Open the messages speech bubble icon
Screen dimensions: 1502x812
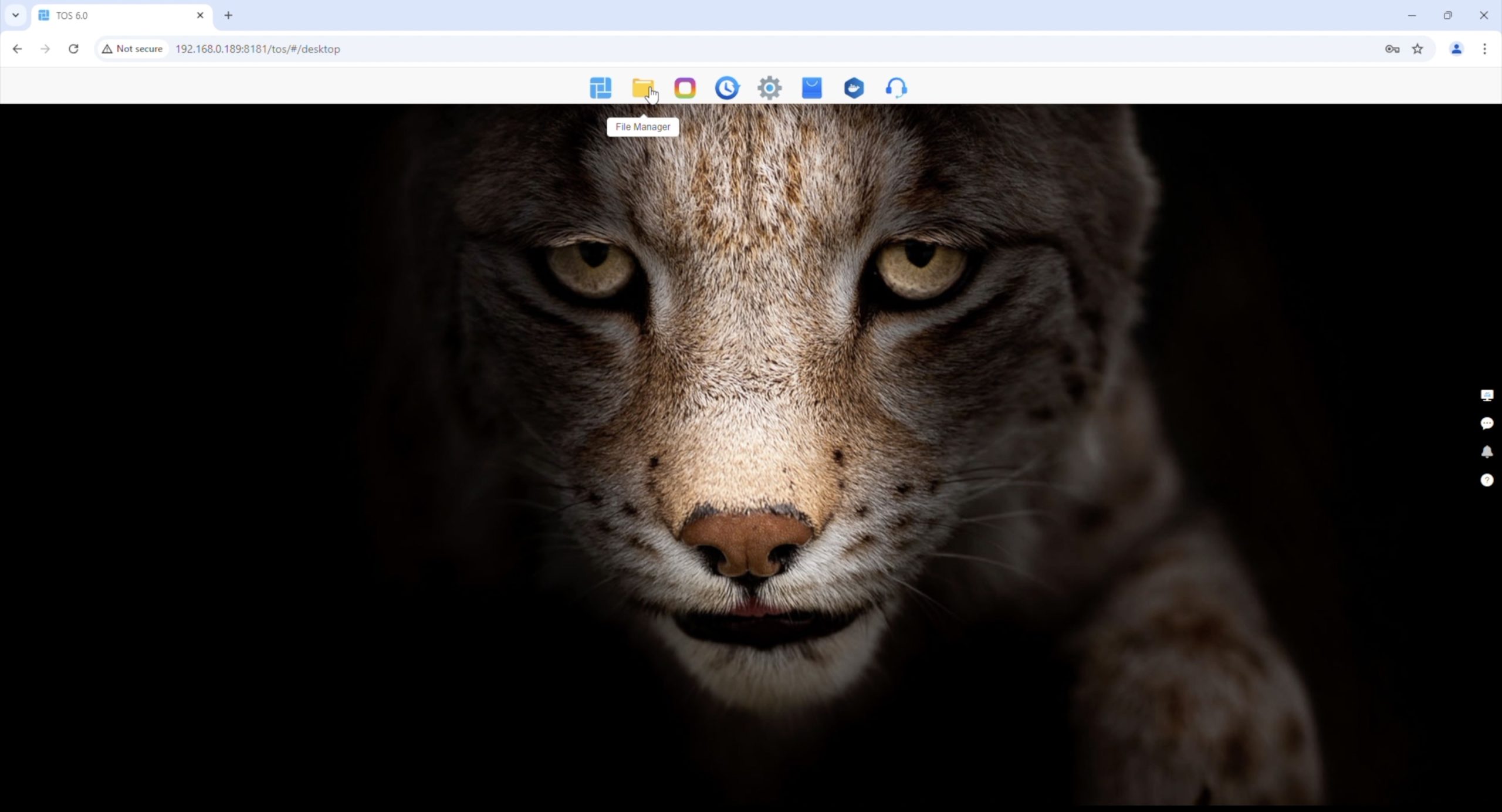tap(1486, 424)
